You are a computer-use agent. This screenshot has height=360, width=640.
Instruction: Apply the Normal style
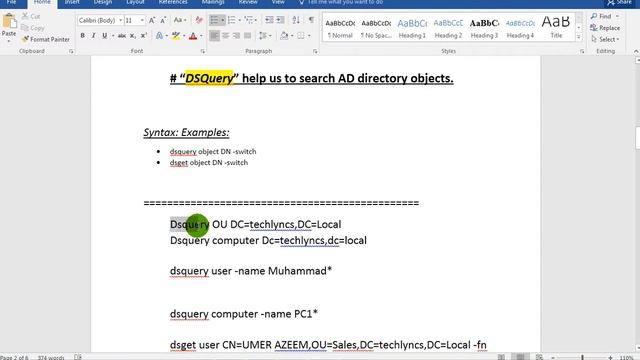340,27
